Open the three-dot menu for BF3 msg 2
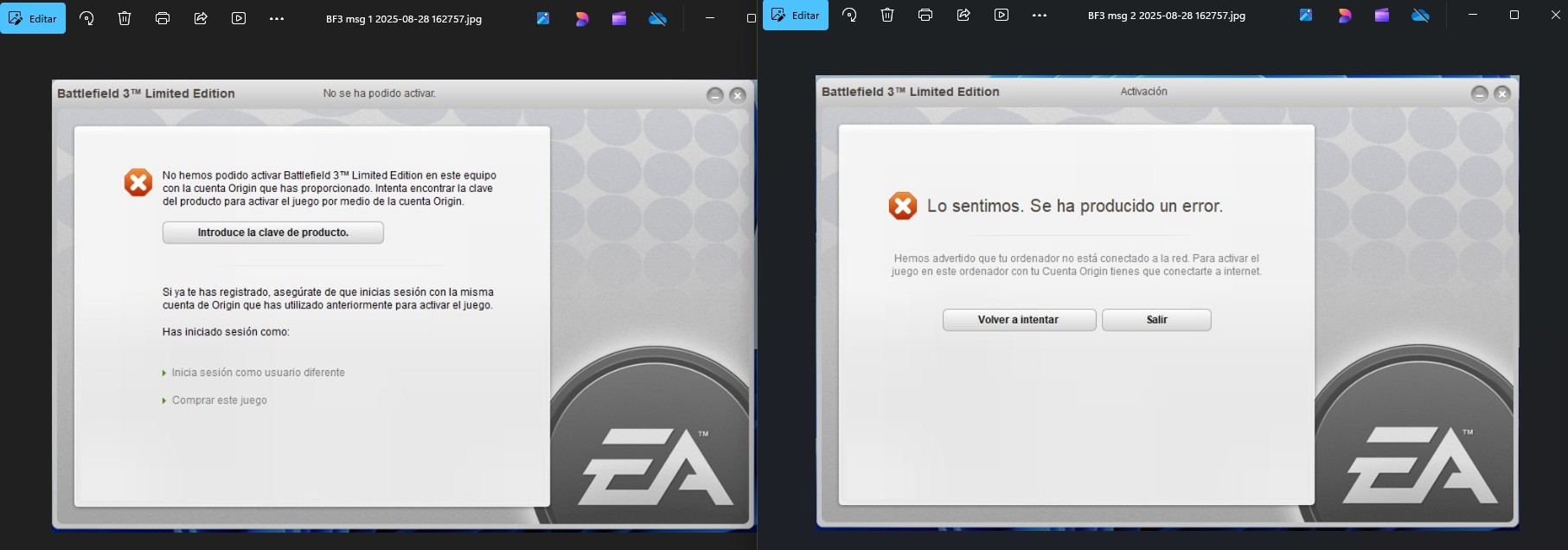Viewport: 1568px width, 550px height. click(1040, 15)
